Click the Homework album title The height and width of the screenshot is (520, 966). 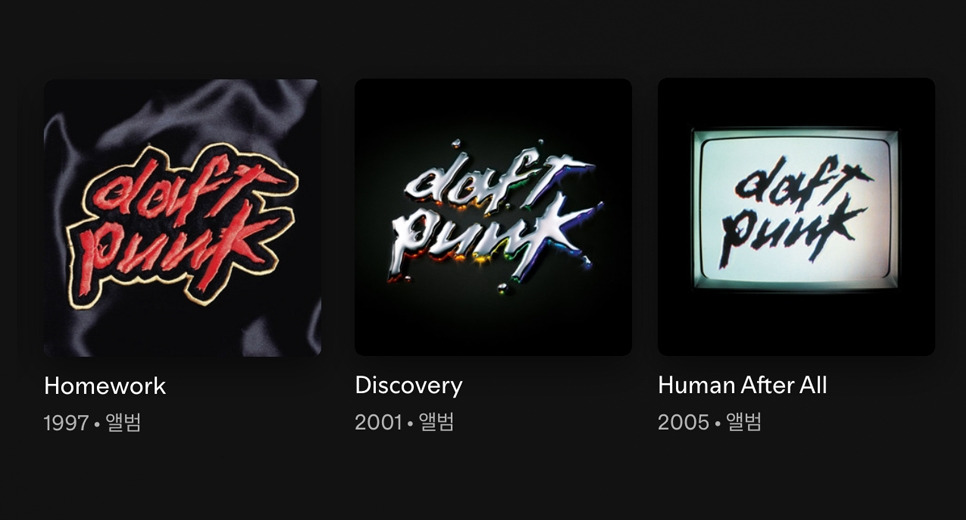pos(105,386)
